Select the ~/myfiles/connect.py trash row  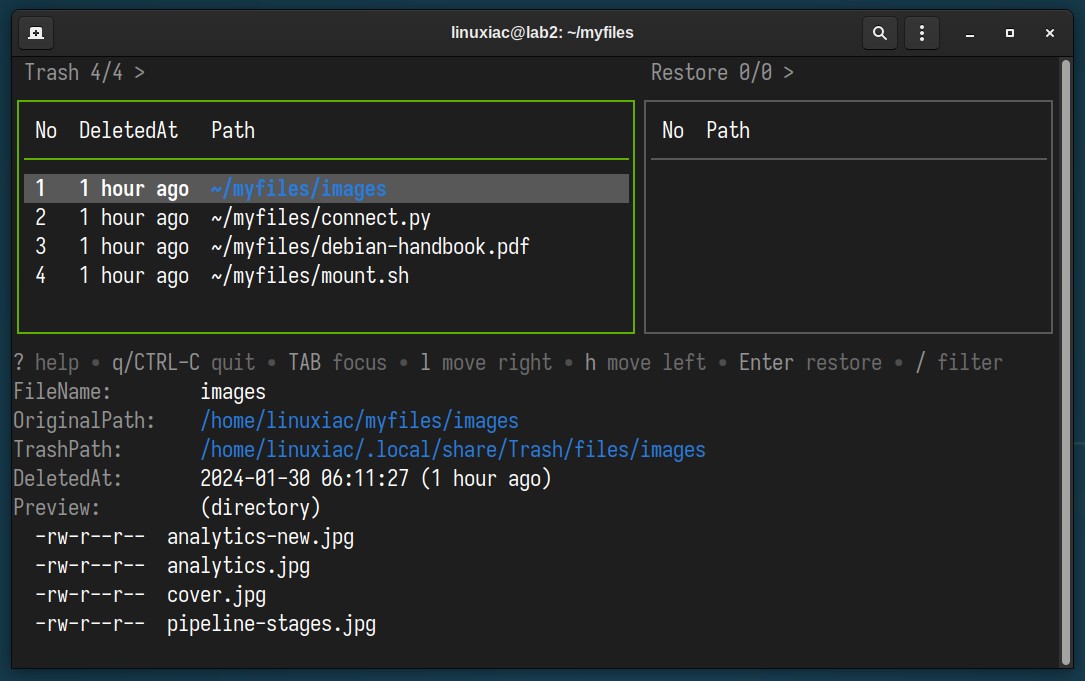coord(326,217)
